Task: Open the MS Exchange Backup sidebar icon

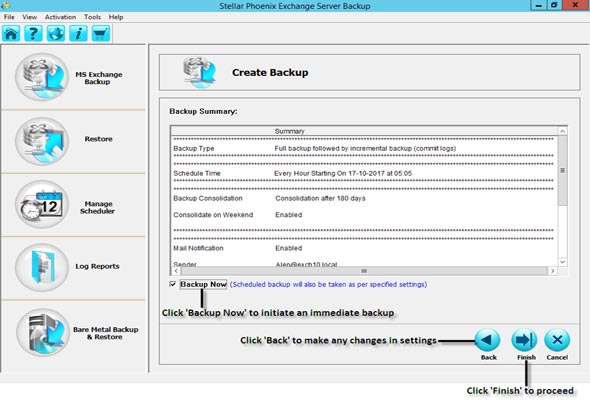Action: (x=42, y=77)
